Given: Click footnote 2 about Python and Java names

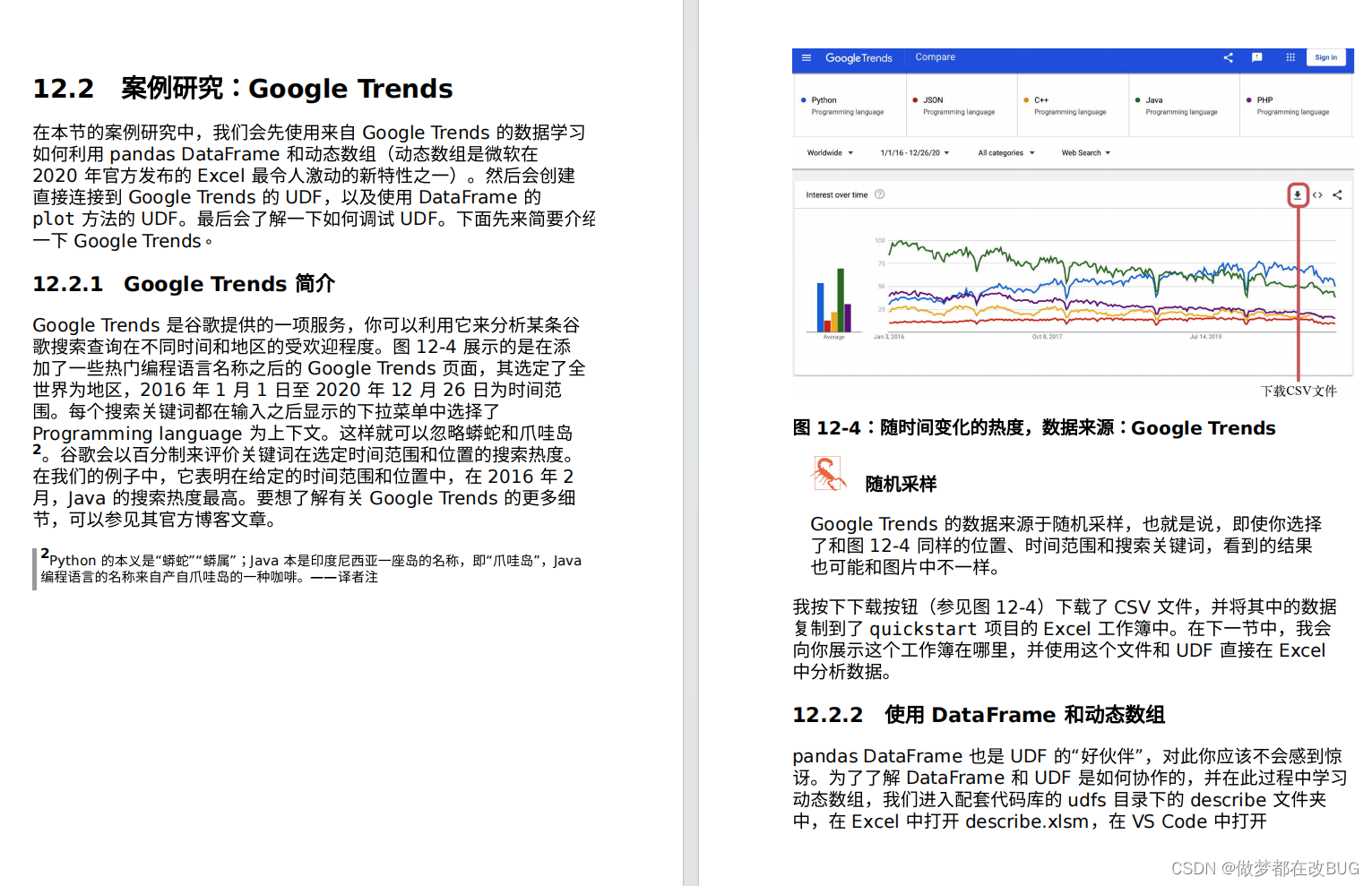Looking at the screenshot, I should click(x=311, y=568).
